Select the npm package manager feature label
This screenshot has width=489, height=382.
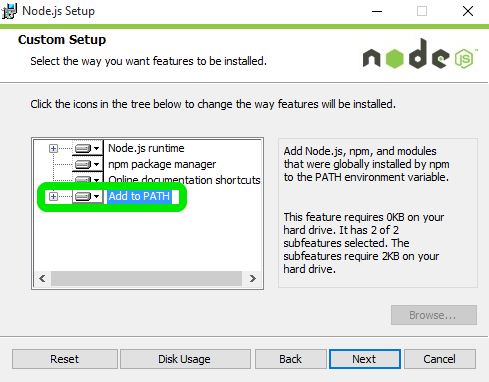coord(162,164)
